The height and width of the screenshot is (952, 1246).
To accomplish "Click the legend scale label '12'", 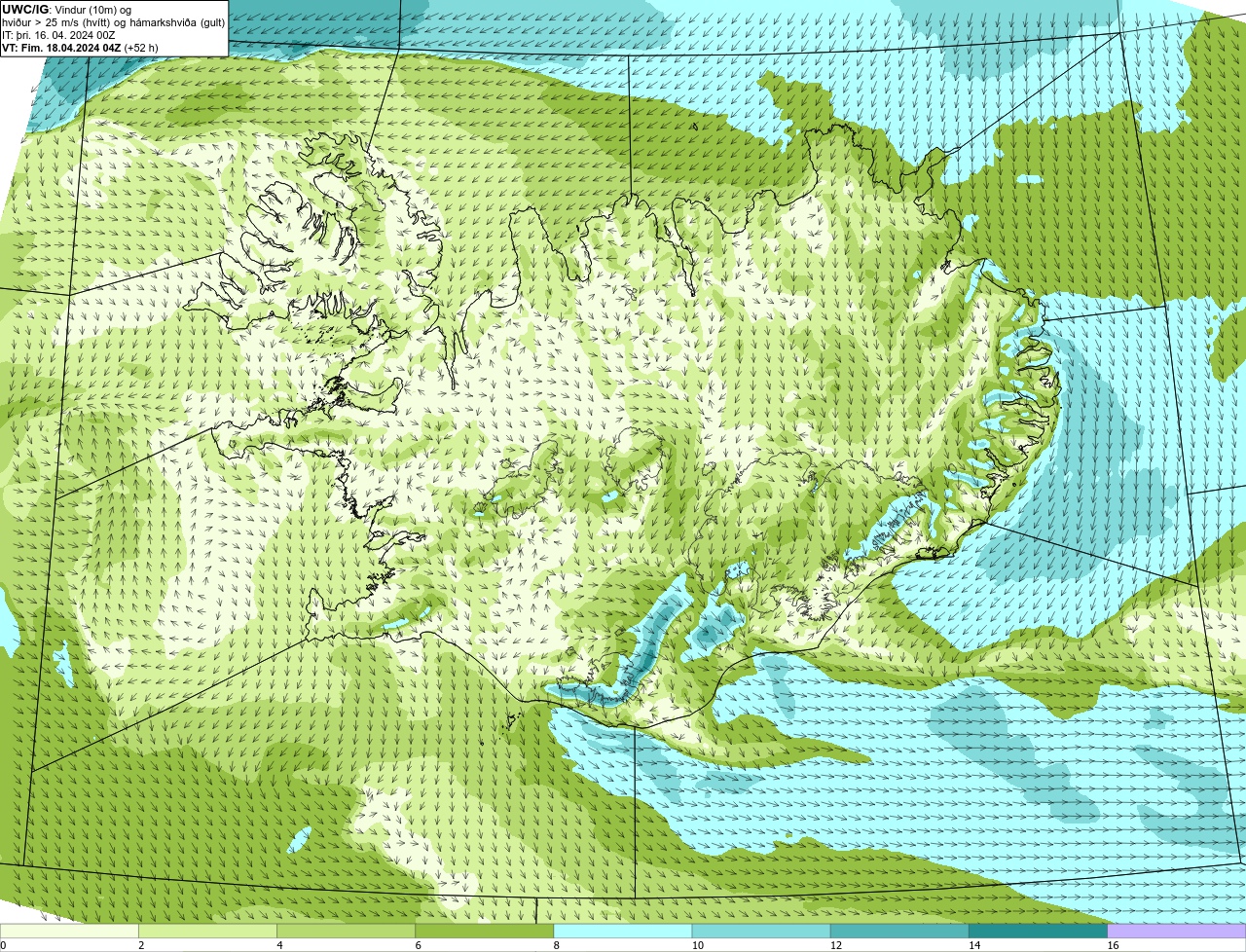I will coord(836,945).
